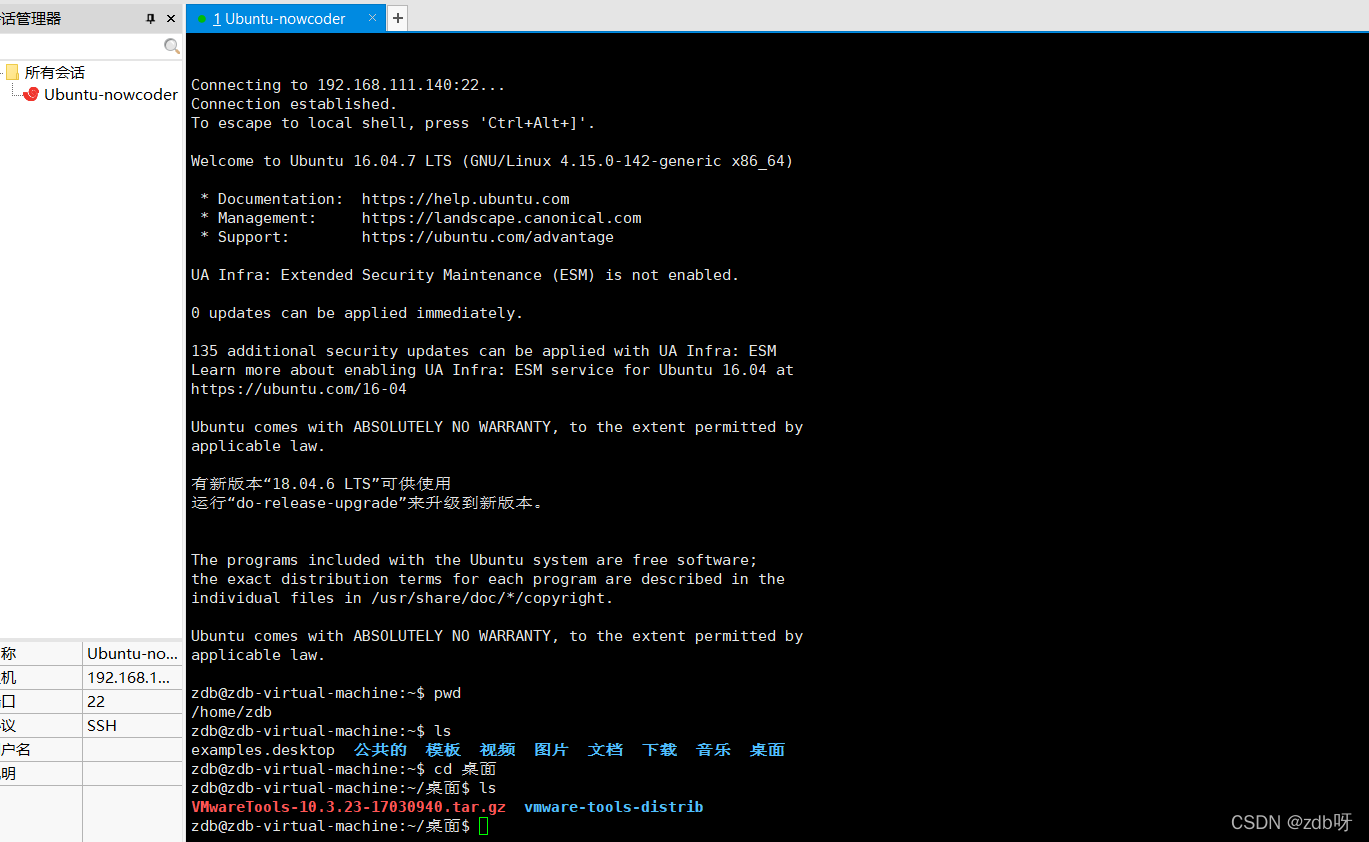This screenshot has width=1369, height=842.
Task: Close the Ubuntu-nowcoder tab
Action: pyautogui.click(x=373, y=18)
